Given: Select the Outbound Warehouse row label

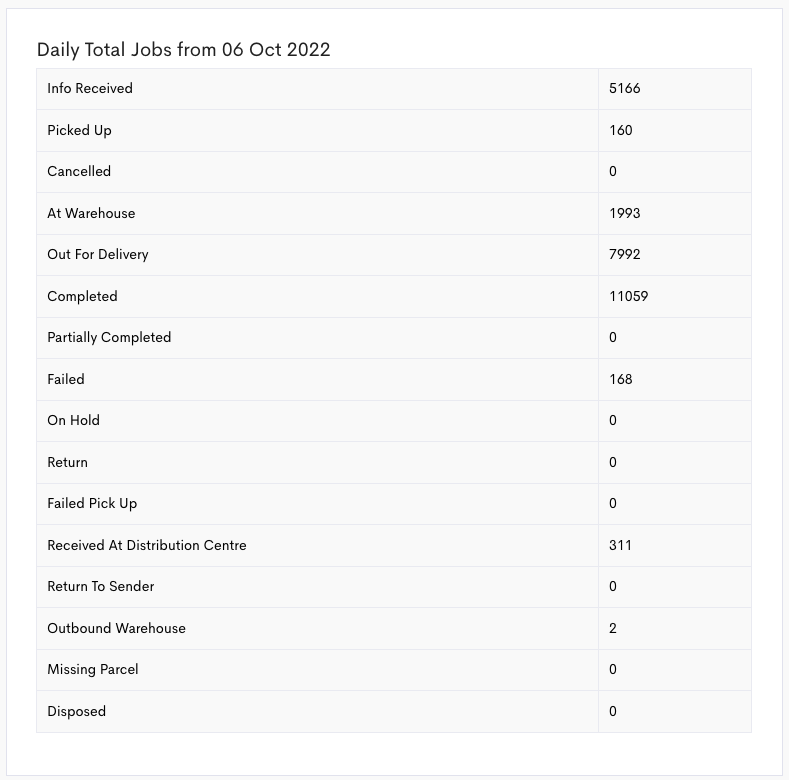Looking at the screenshot, I should click(116, 628).
